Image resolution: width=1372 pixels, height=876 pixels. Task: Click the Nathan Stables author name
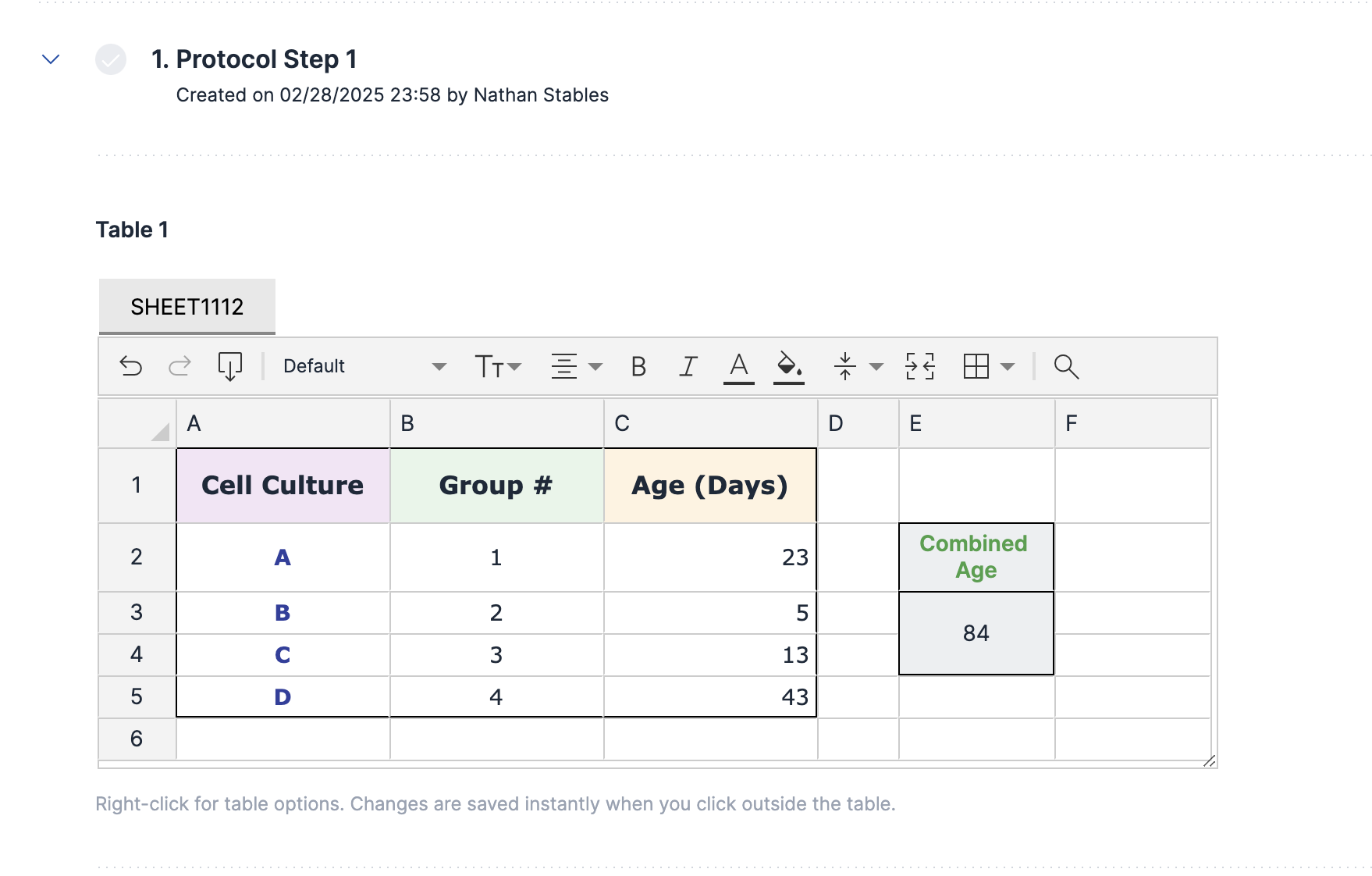point(541,94)
